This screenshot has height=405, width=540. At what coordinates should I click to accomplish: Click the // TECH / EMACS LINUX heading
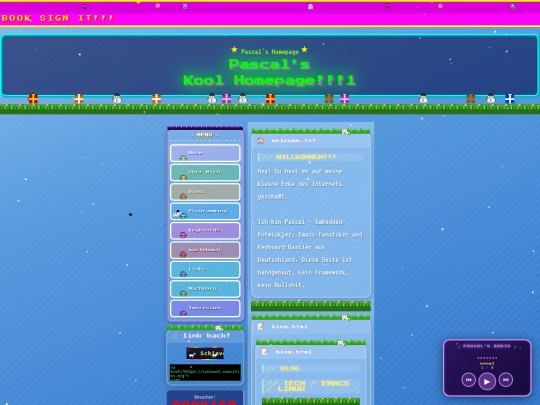click(311, 386)
